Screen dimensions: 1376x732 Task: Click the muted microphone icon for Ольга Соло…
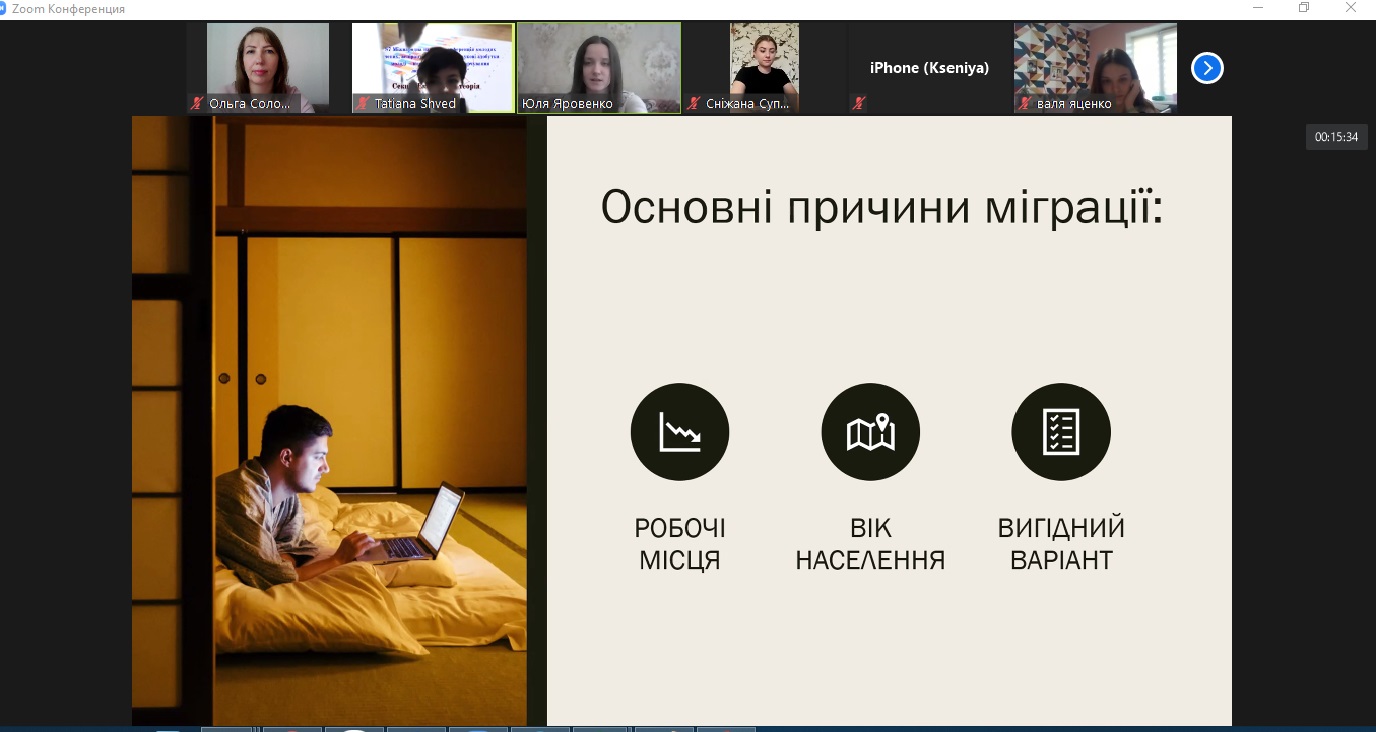tap(197, 103)
